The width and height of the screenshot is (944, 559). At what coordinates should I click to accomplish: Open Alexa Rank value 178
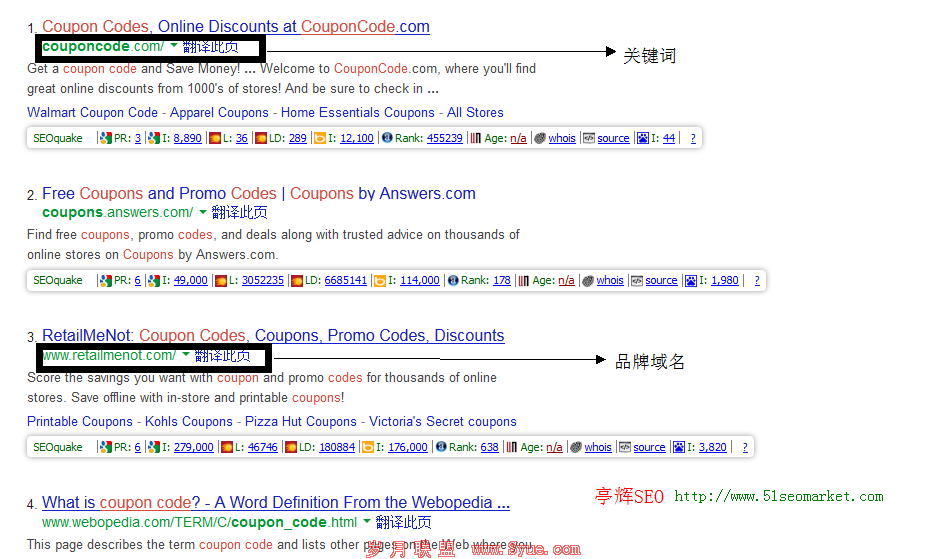[502, 280]
